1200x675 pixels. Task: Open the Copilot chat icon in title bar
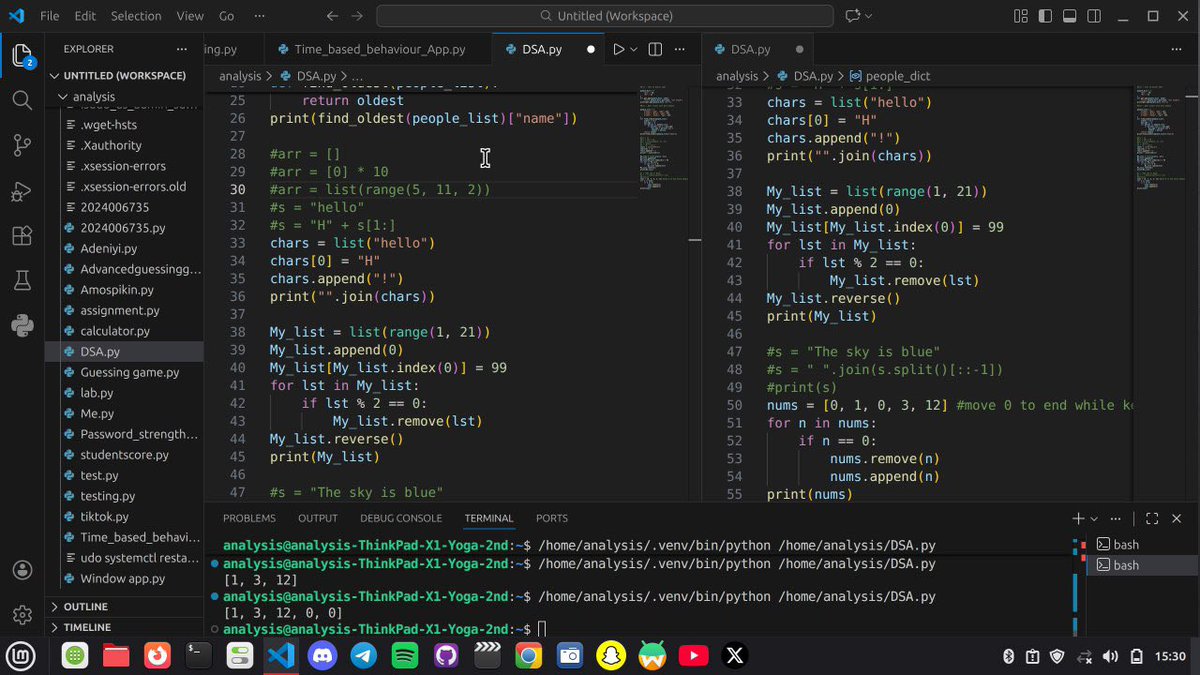[853, 16]
